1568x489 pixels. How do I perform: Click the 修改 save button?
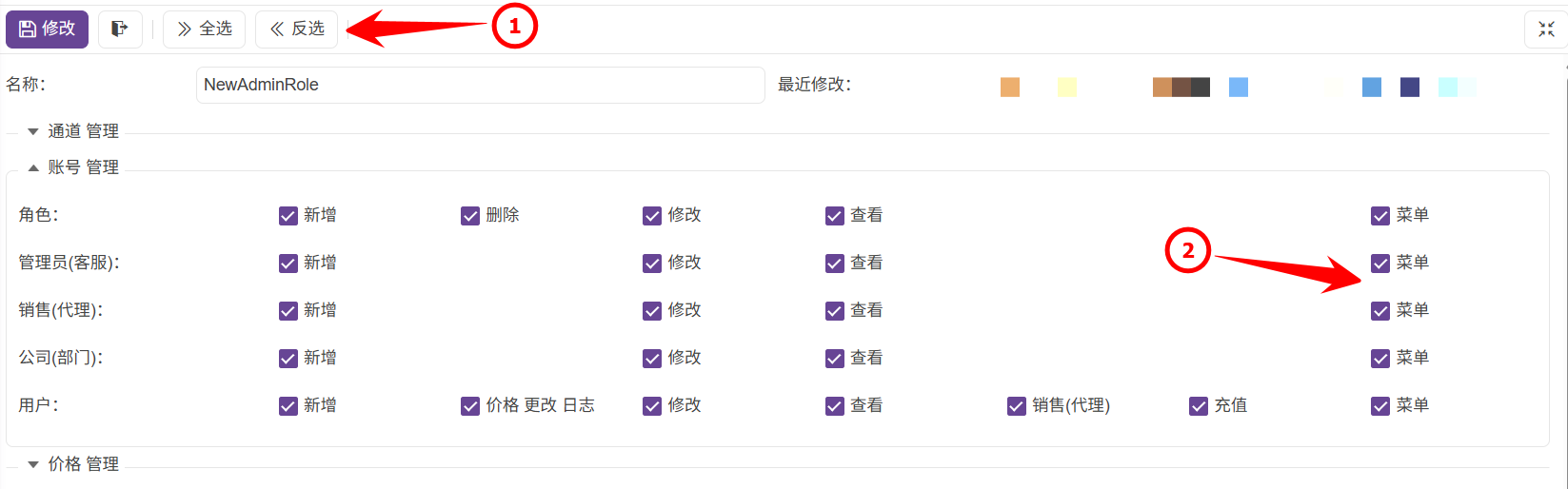coord(47,29)
